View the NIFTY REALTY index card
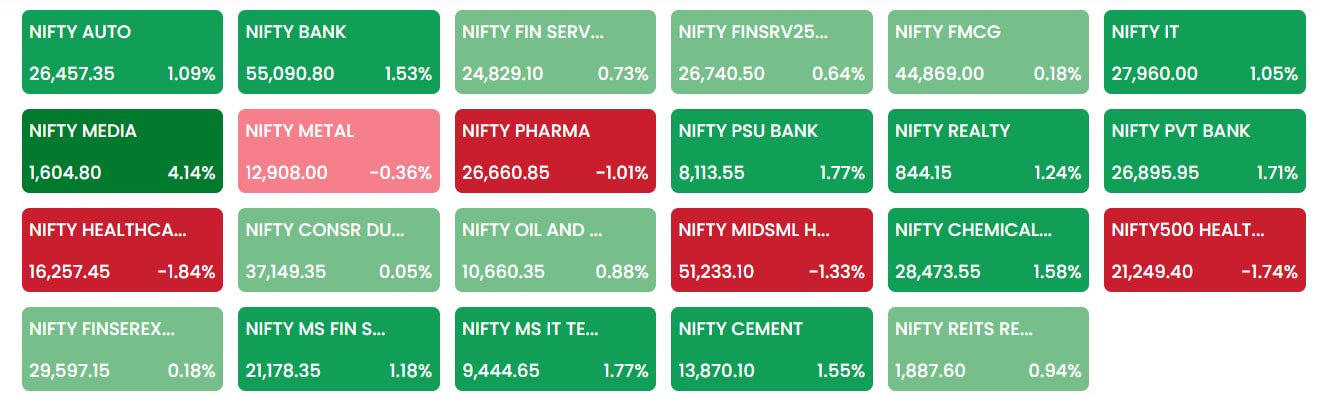This screenshot has height=399, width=1318. (988, 151)
